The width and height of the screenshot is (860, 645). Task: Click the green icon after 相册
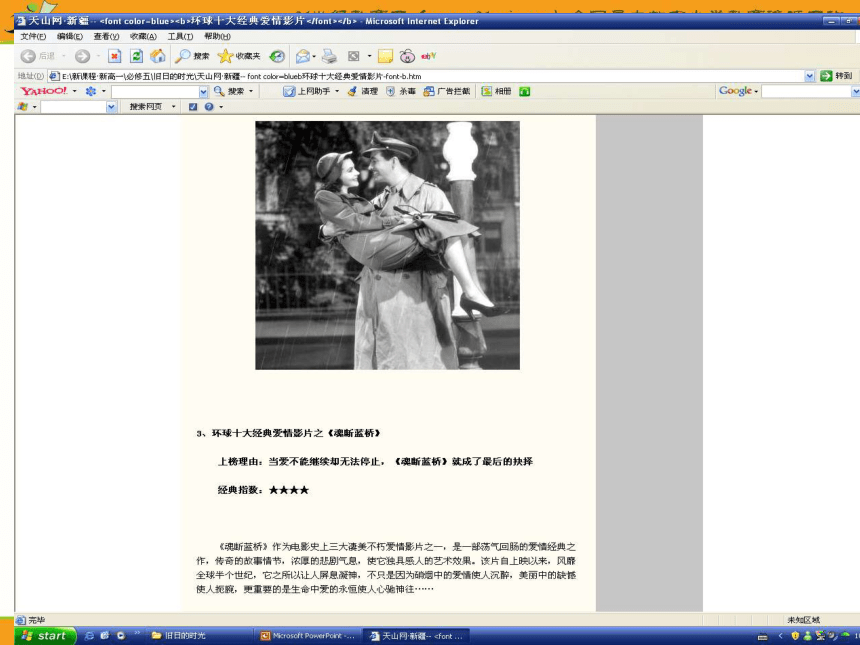tap(524, 91)
